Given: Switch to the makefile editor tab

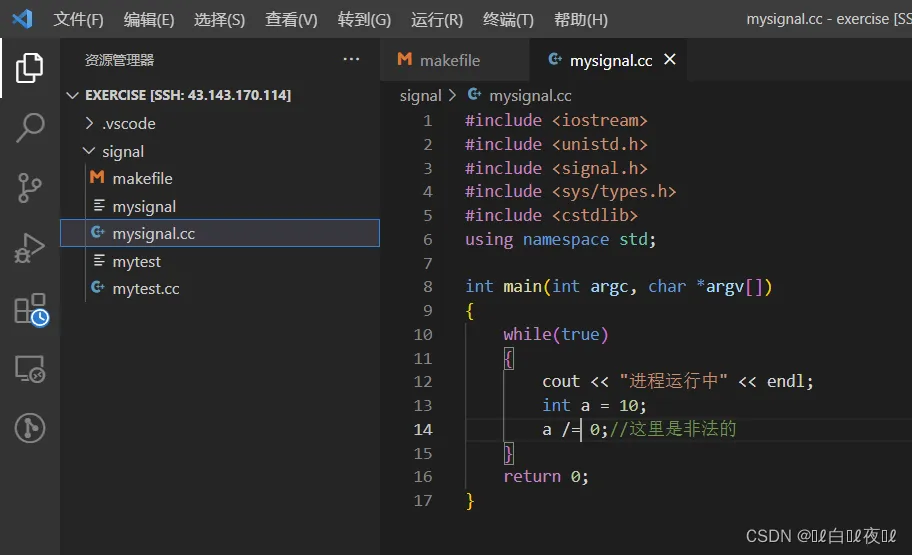Looking at the screenshot, I should (449, 61).
